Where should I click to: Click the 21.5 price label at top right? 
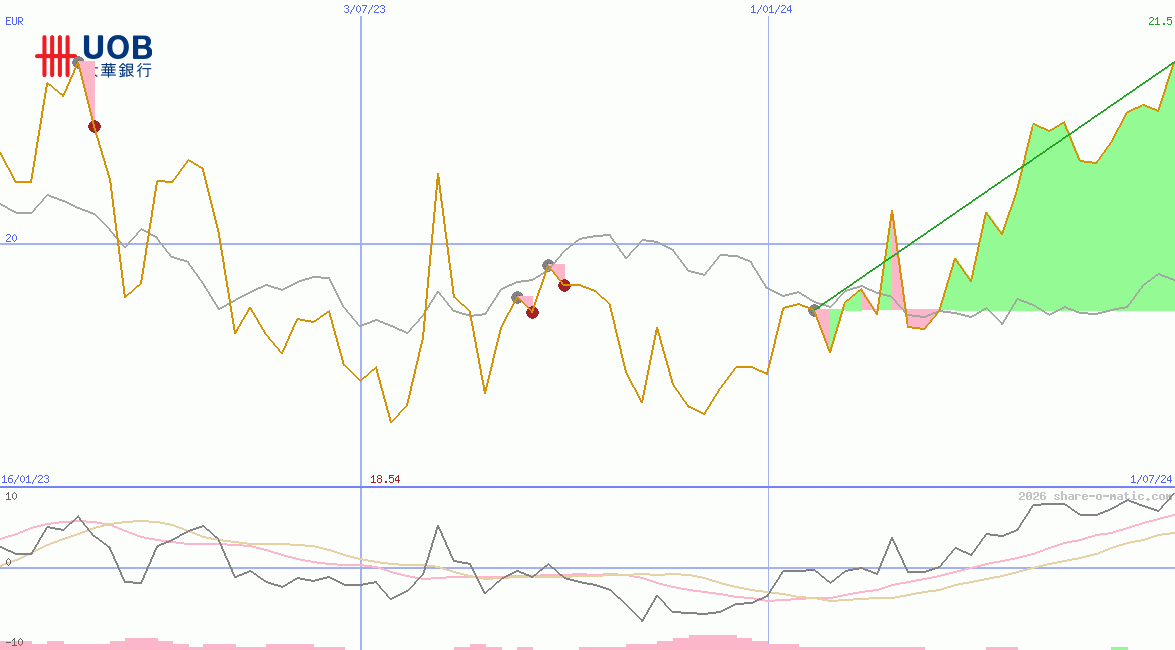(x=1160, y=22)
